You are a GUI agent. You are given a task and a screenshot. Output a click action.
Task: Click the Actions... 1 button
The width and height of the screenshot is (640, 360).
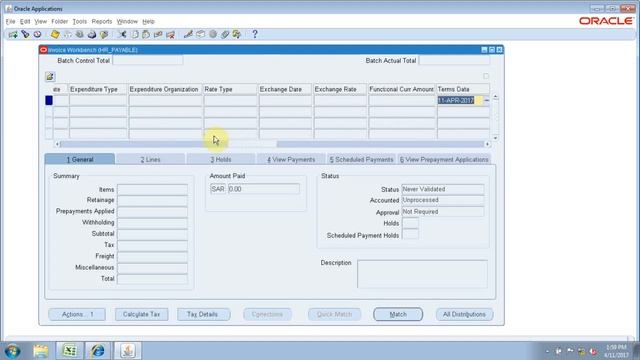pos(77,314)
